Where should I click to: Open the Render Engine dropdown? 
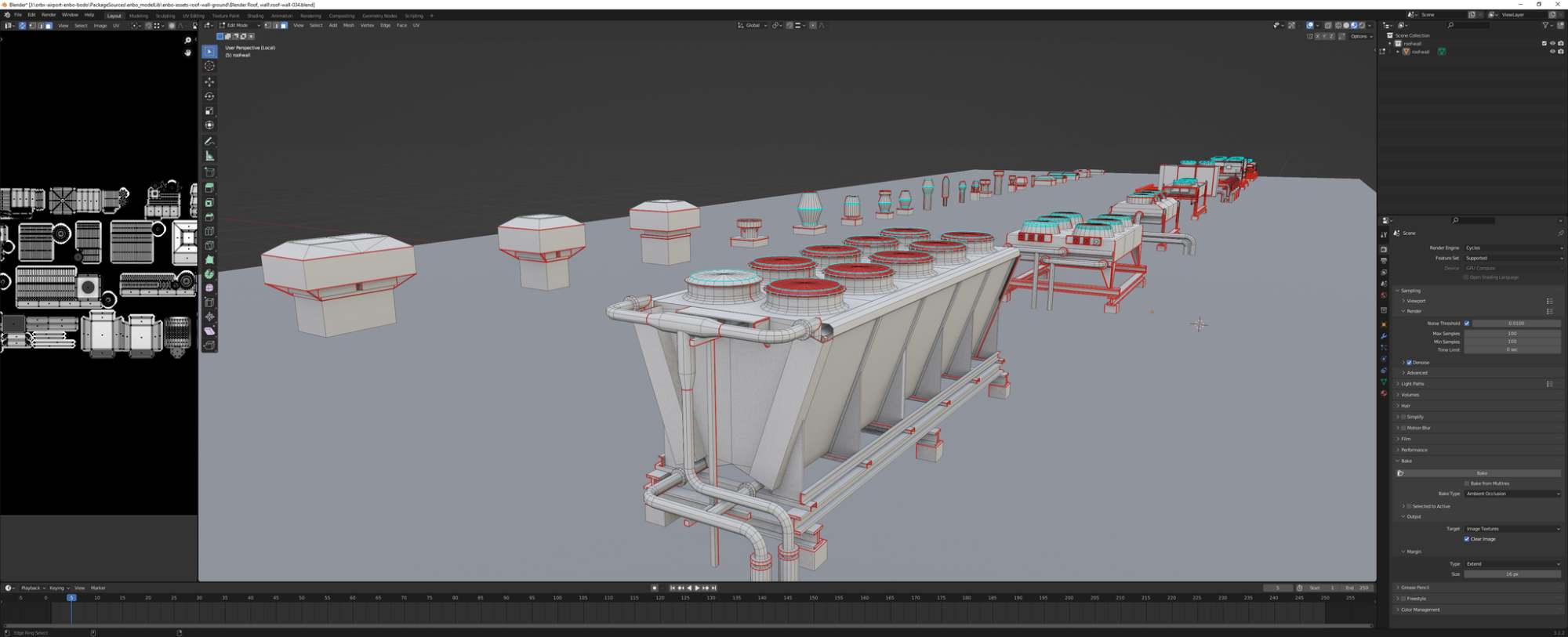coord(1513,248)
